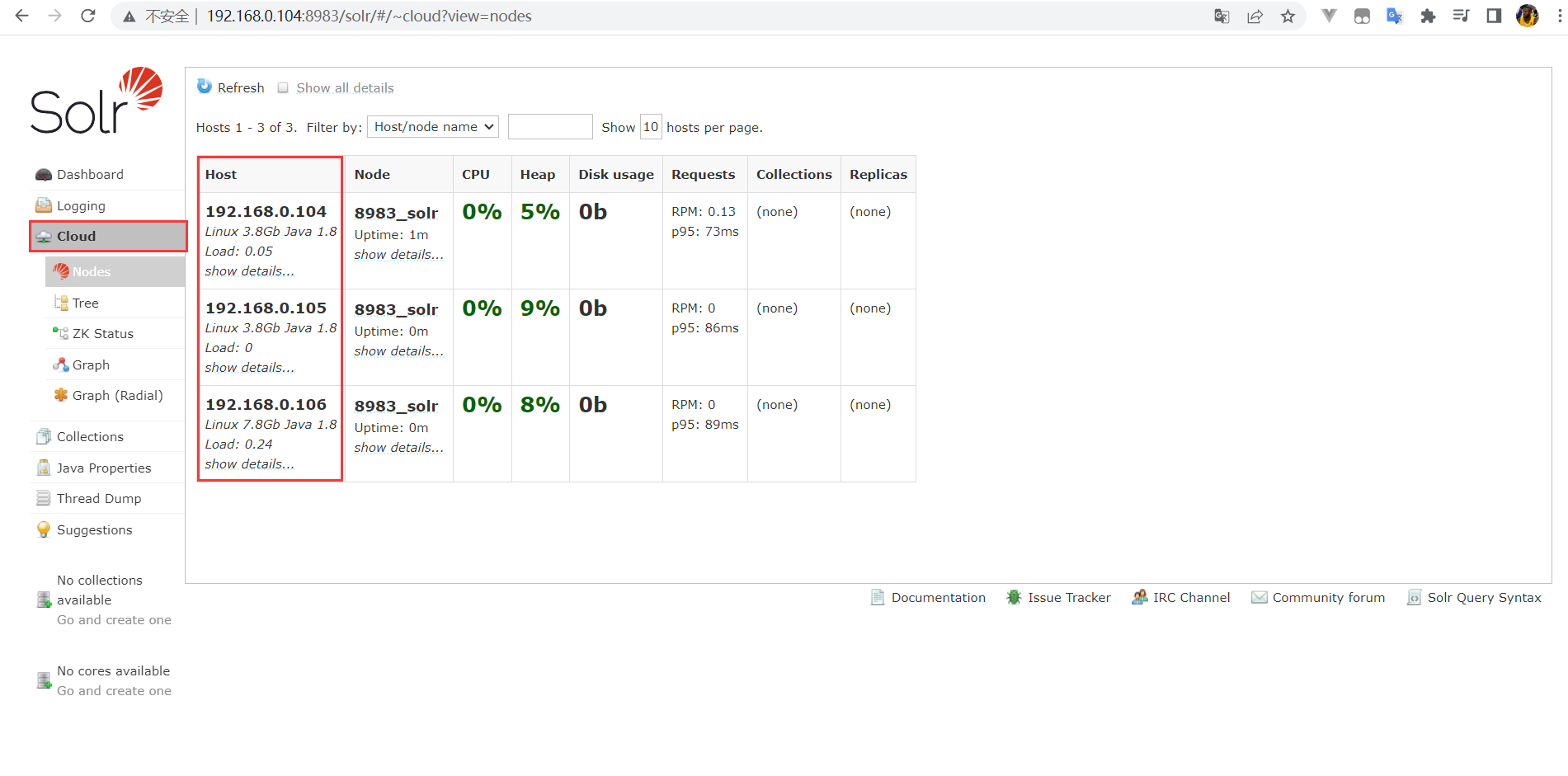Click the Solr logo
This screenshot has width=1568, height=776.
tap(97, 101)
